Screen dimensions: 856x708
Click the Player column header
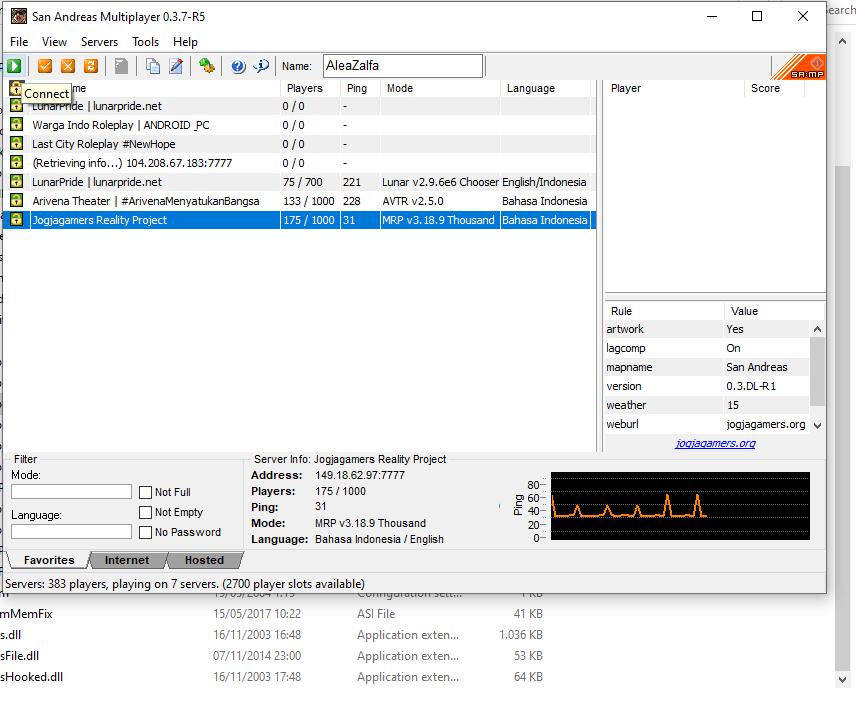[674, 88]
